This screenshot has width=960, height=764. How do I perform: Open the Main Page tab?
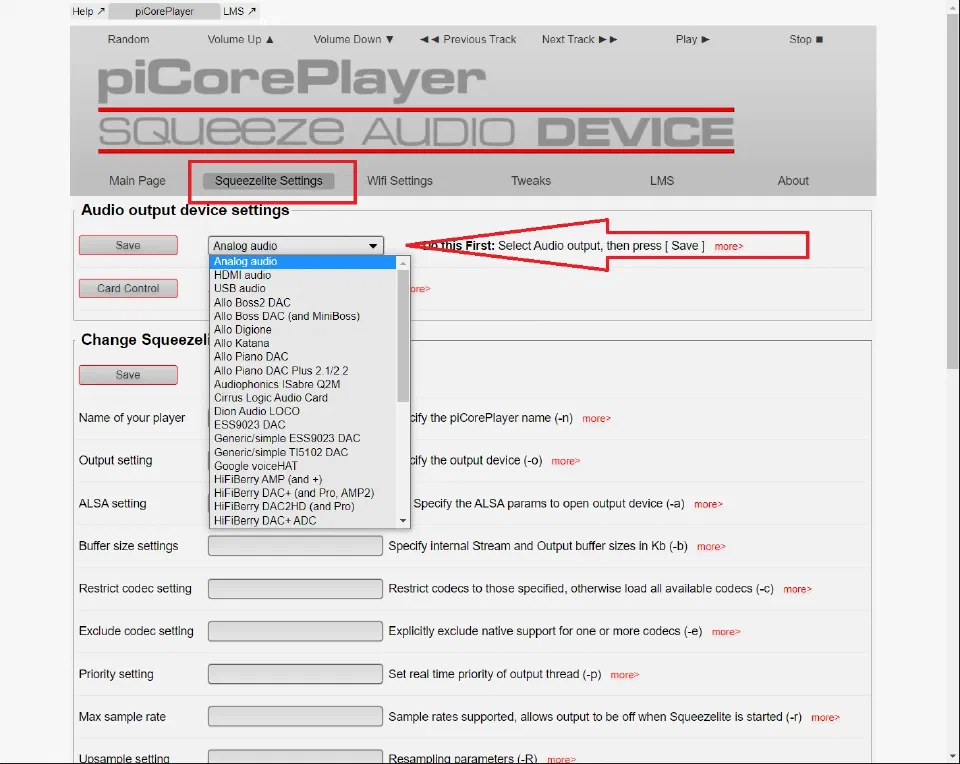[x=137, y=181]
